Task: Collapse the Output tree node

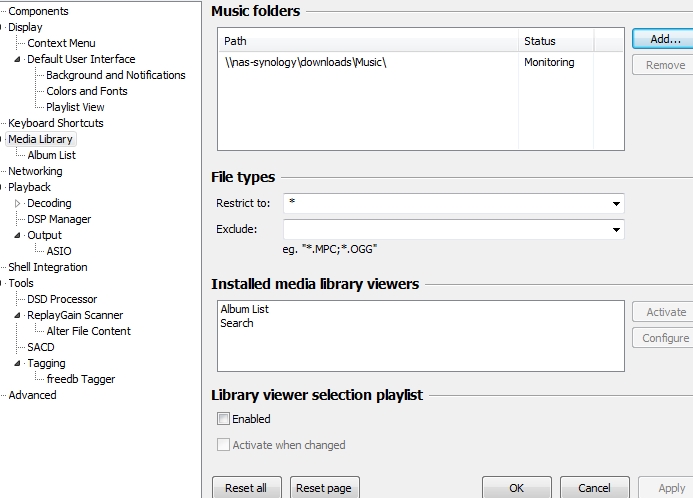Action: (x=17, y=235)
